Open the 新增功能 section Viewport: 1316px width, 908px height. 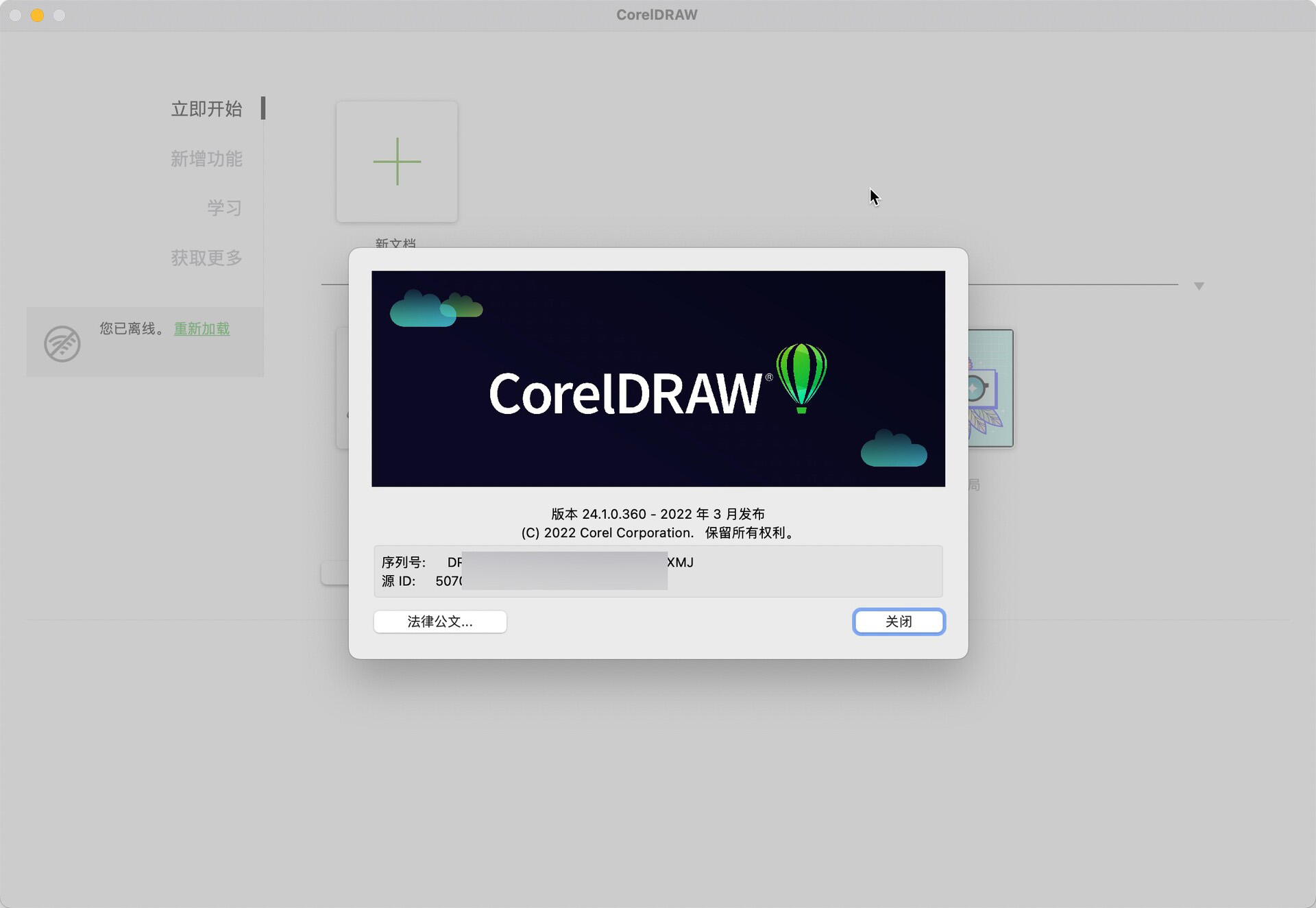tap(208, 158)
